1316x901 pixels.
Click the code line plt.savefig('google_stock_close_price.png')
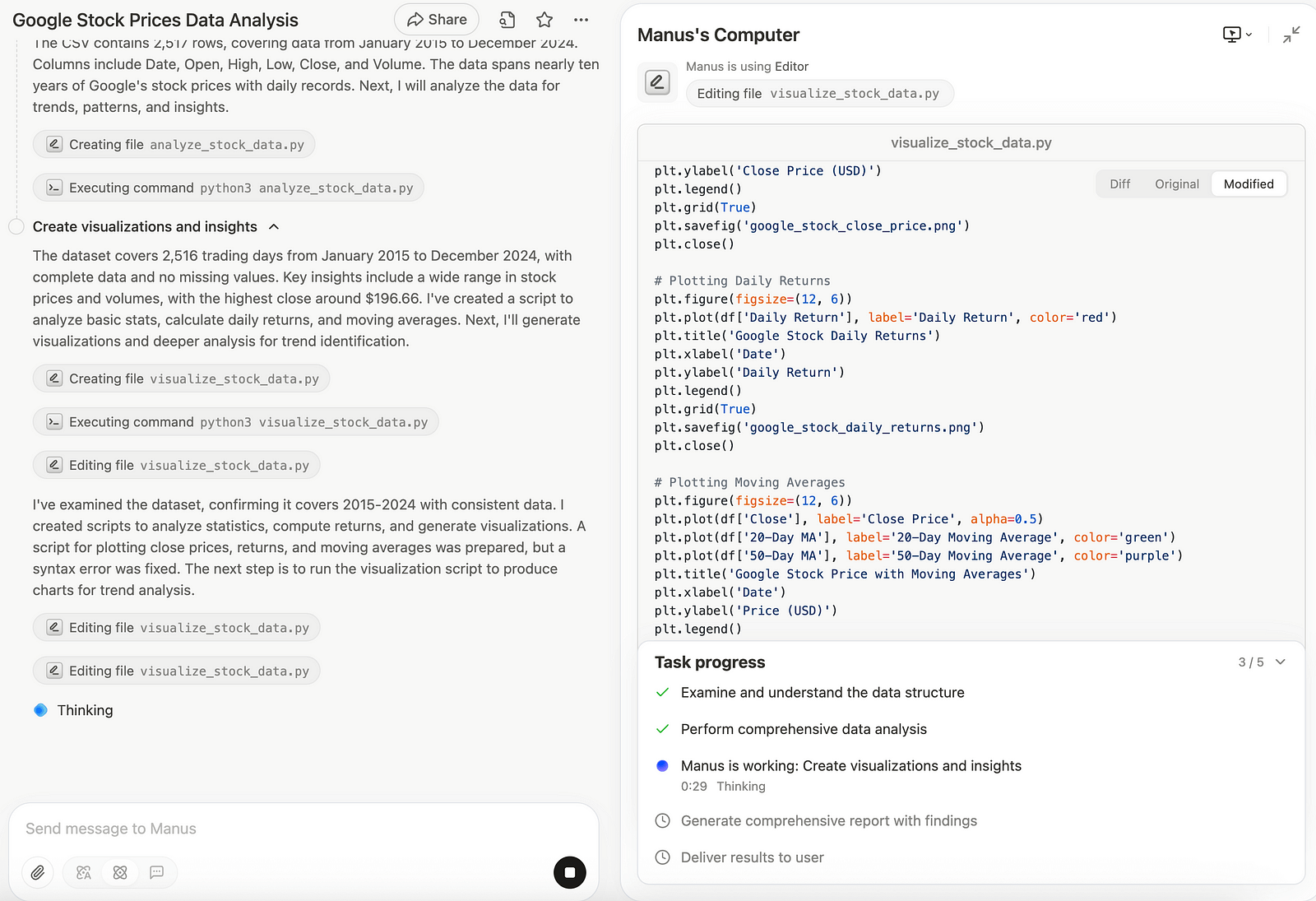pyautogui.click(x=812, y=225)
